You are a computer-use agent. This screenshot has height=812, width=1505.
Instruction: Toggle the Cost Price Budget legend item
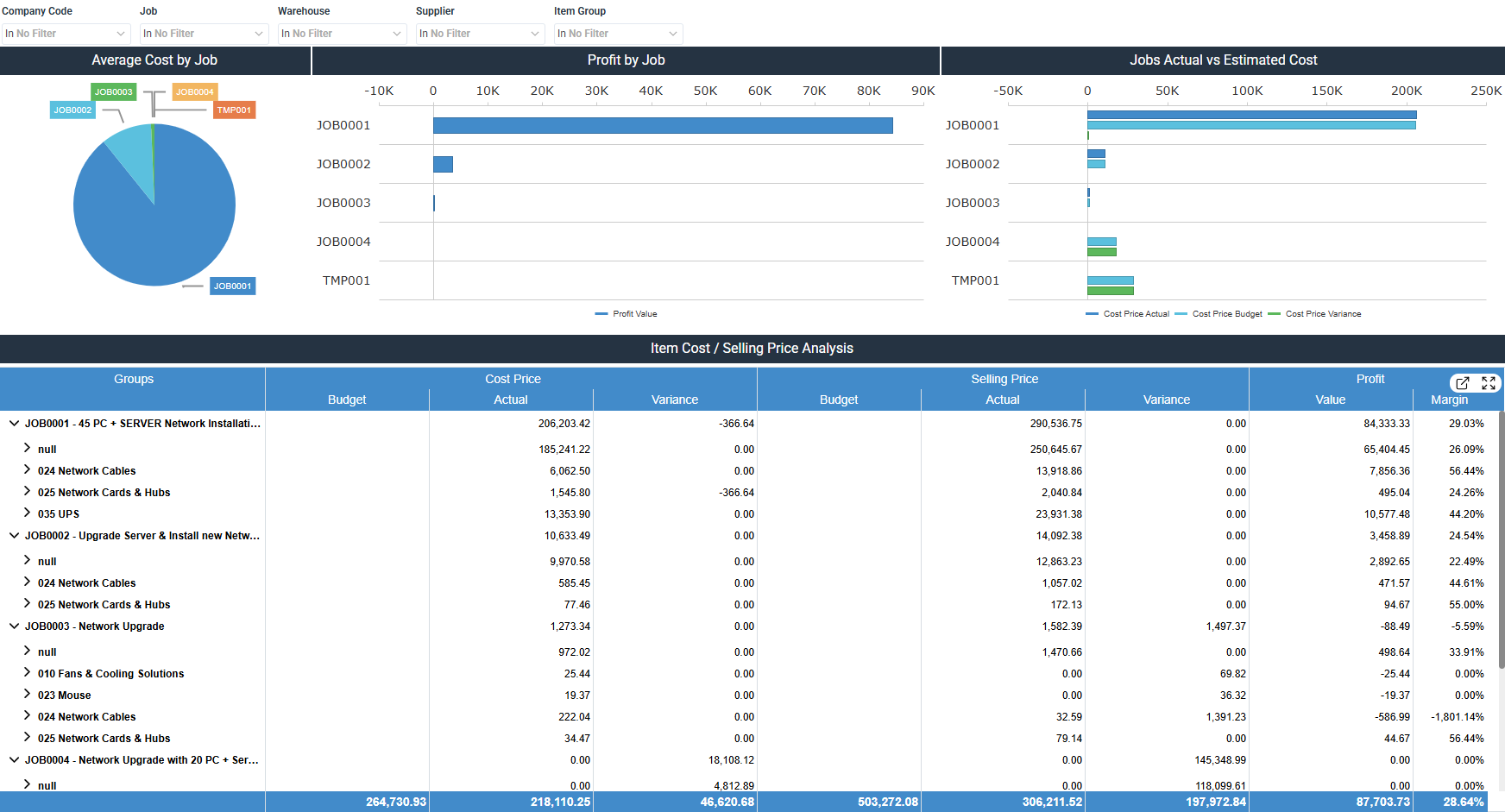[1218, 314]
